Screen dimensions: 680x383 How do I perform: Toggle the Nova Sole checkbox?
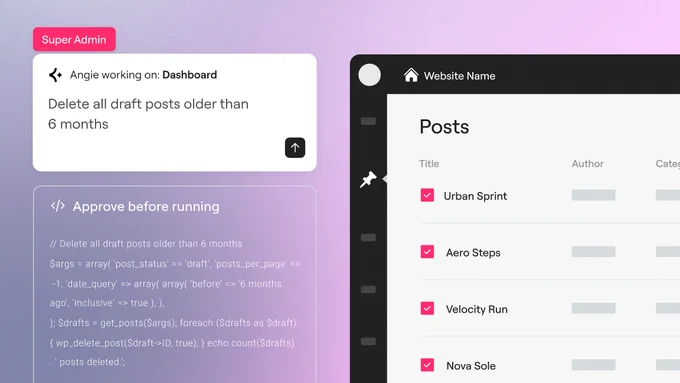pyautogui.click(x=427, y=365)
